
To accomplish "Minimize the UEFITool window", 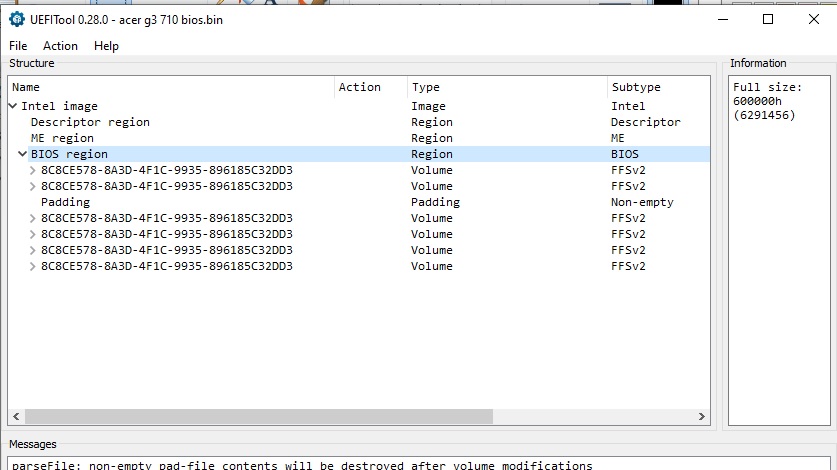I will [x=723, y=19].
